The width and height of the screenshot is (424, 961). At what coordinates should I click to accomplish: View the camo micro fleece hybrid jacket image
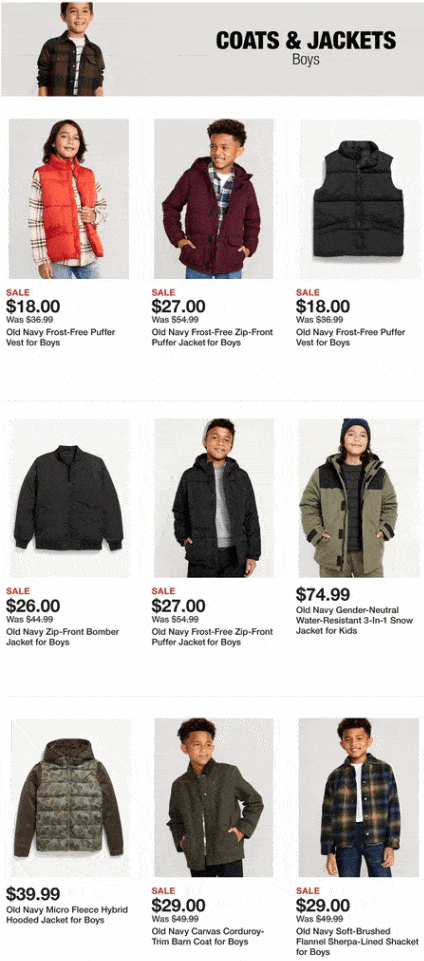click(70, 797)
